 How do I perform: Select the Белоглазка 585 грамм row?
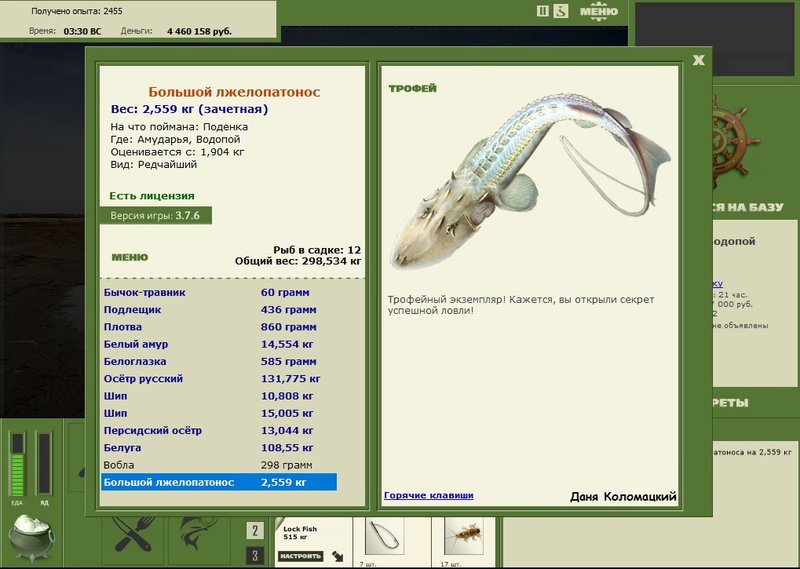click(x=219, y=361)
